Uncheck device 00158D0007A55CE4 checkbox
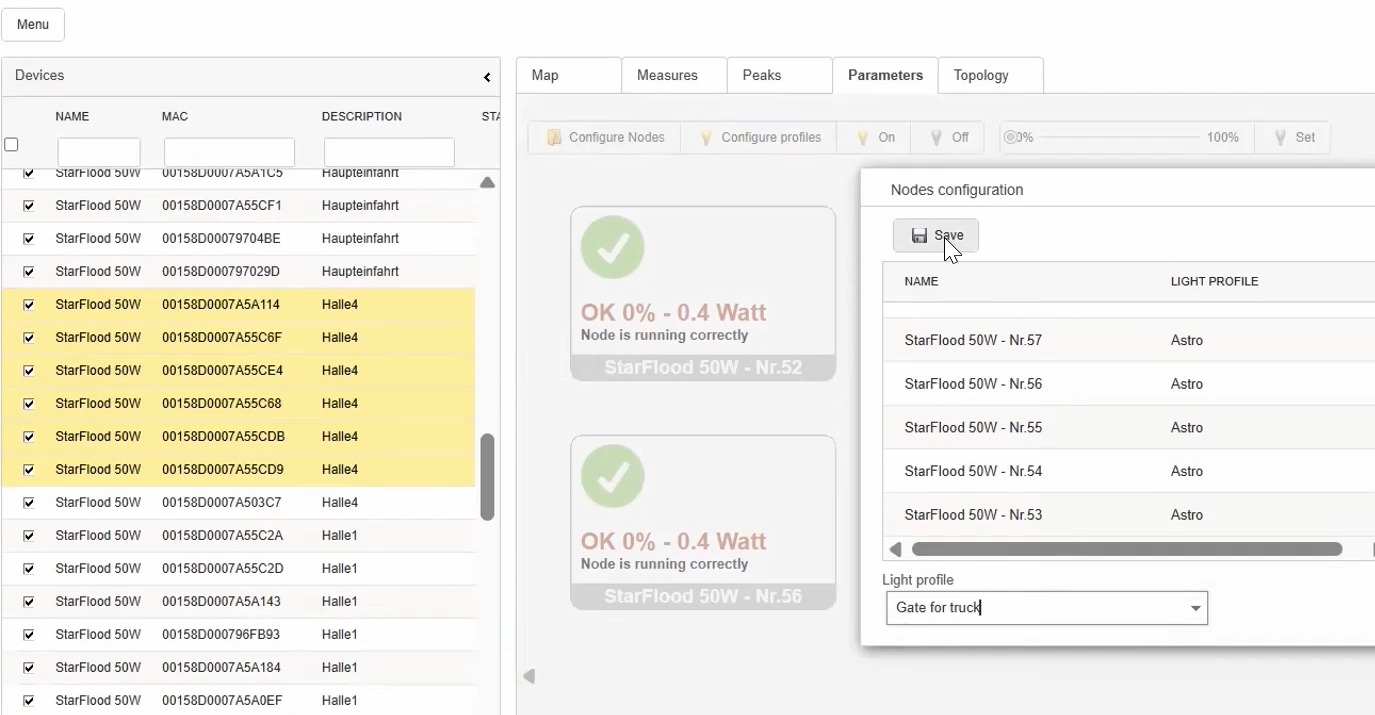Image resolution: width=1375 pixels, height=715 pixels. pos(28,371)
